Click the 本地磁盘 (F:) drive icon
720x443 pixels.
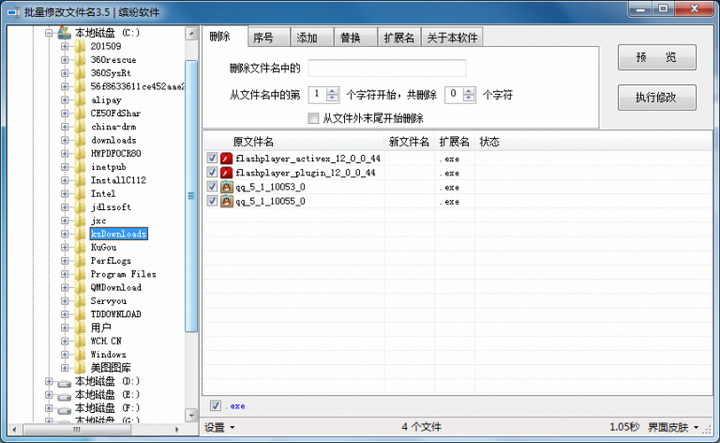(64, 409)
